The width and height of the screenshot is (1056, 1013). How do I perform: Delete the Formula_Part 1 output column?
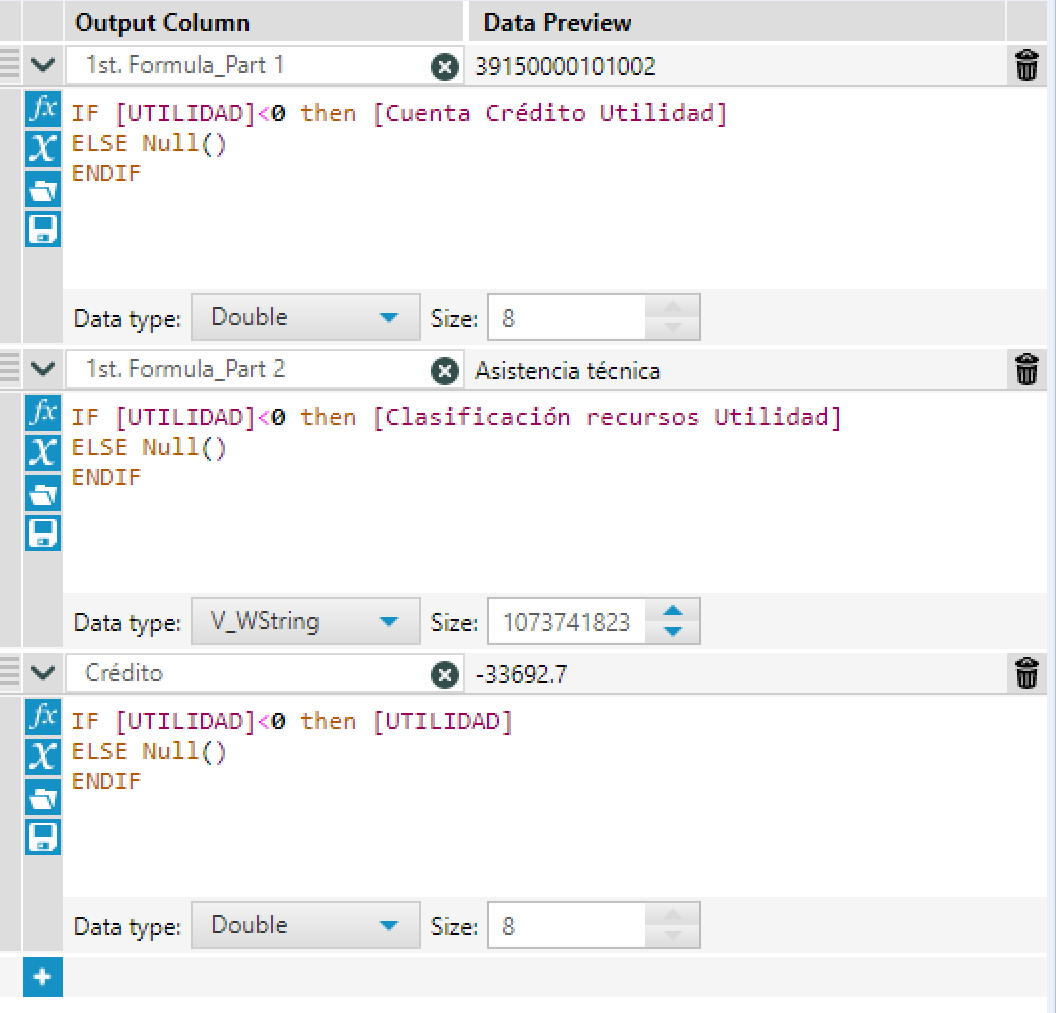[x=1026, y=65]
